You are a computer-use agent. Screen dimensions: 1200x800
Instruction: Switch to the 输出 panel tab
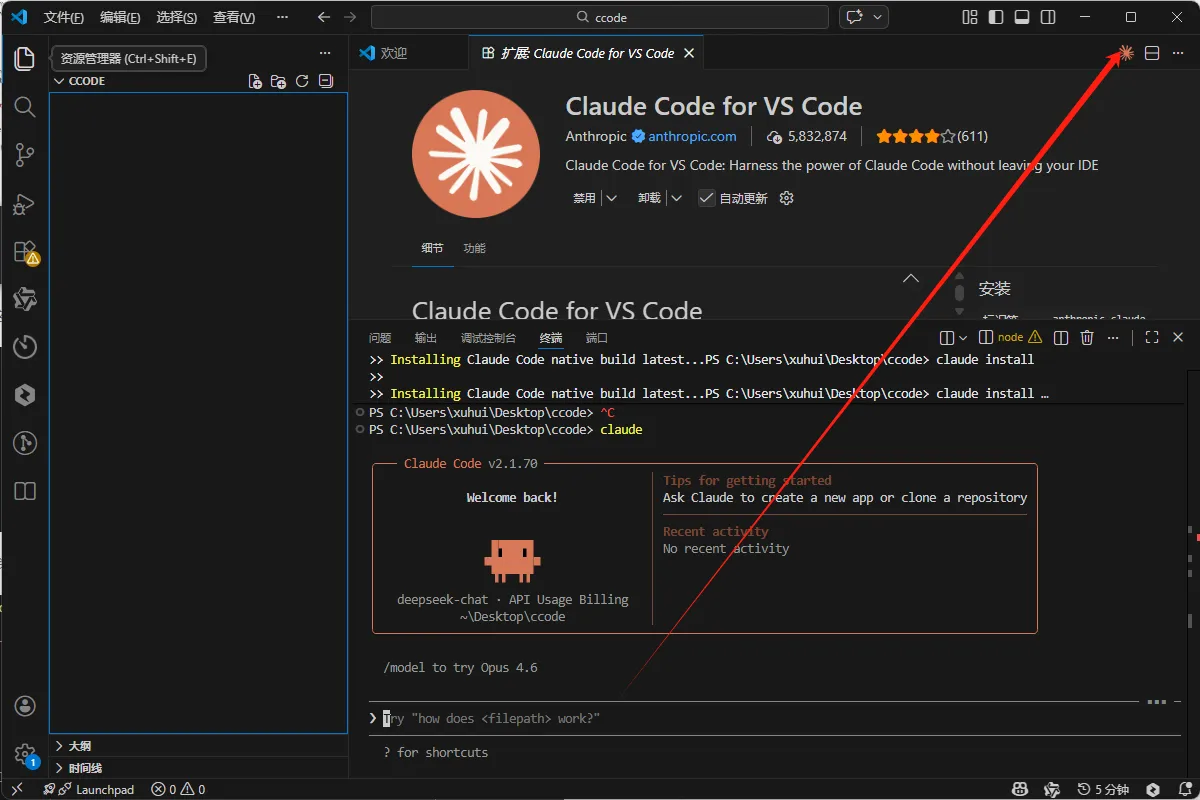pyautogui.click(x=426, y=338)
